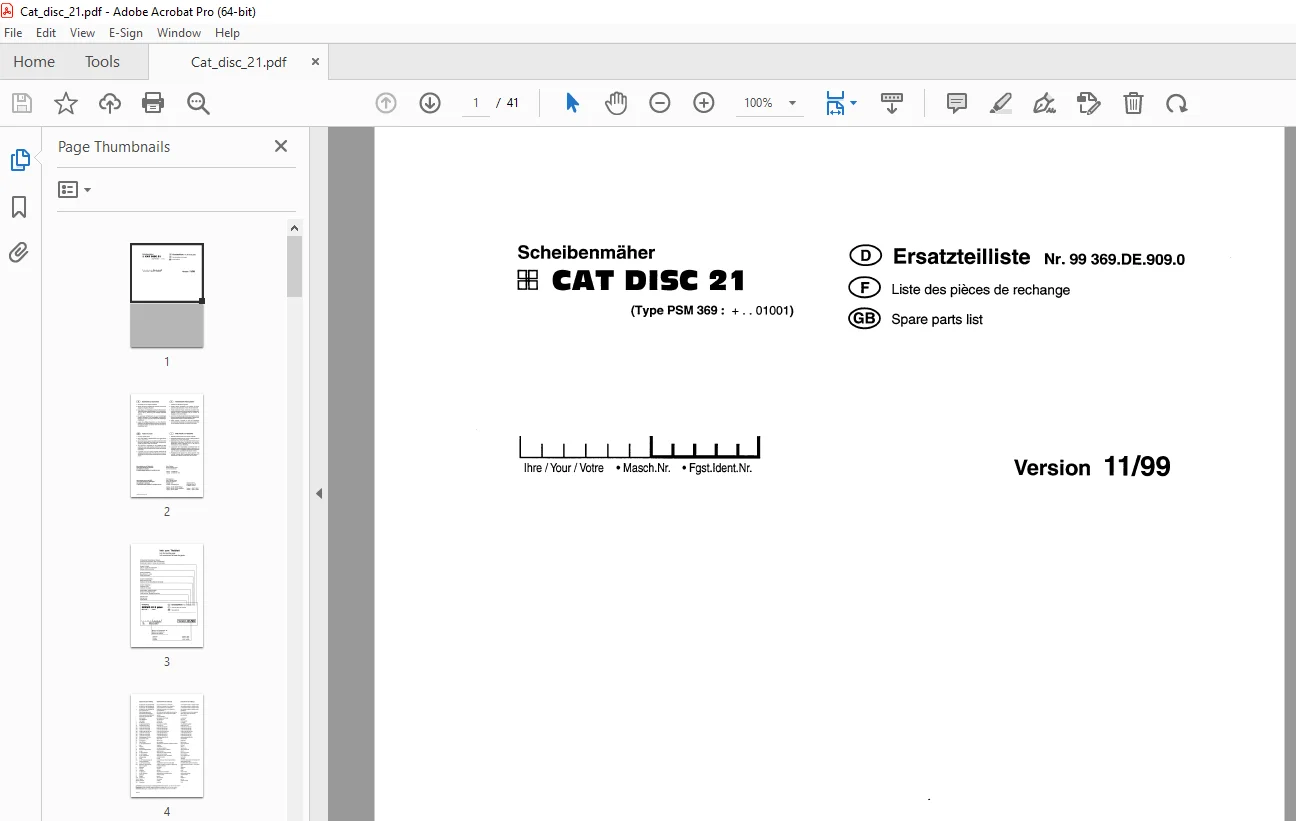1296x821 pixels.
Task: Switch to the Home tab
Action: pyautogui.click(x=34, y=62)
